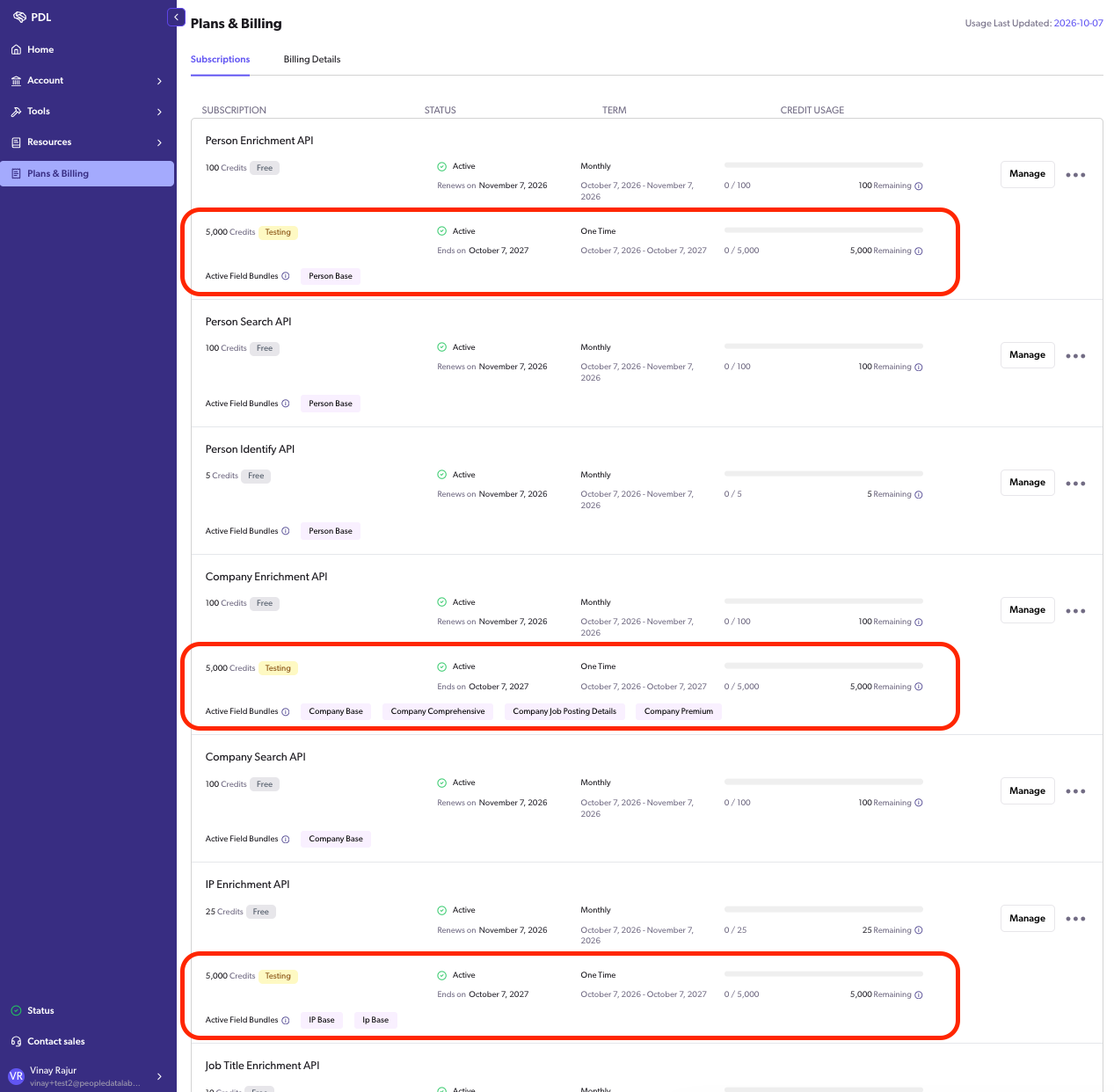Viewport: 1114px width, 1092px height.
Task: Click the Person Search API heading
Action: 248,322
